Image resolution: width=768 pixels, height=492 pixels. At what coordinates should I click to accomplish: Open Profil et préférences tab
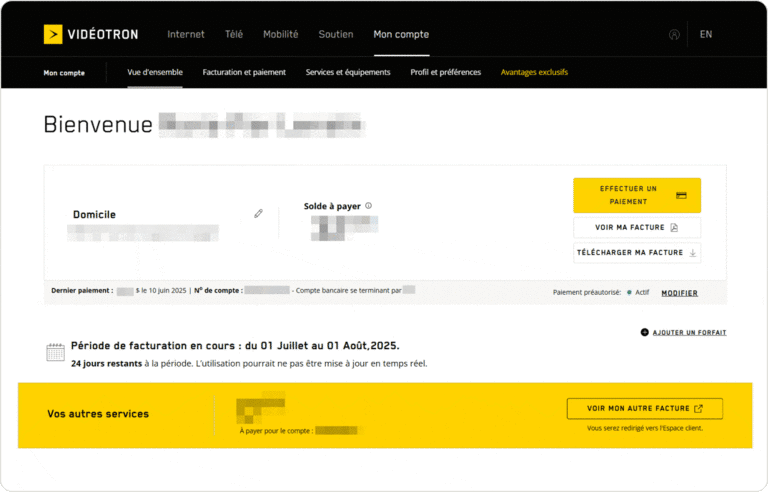(x=445, y=72)
